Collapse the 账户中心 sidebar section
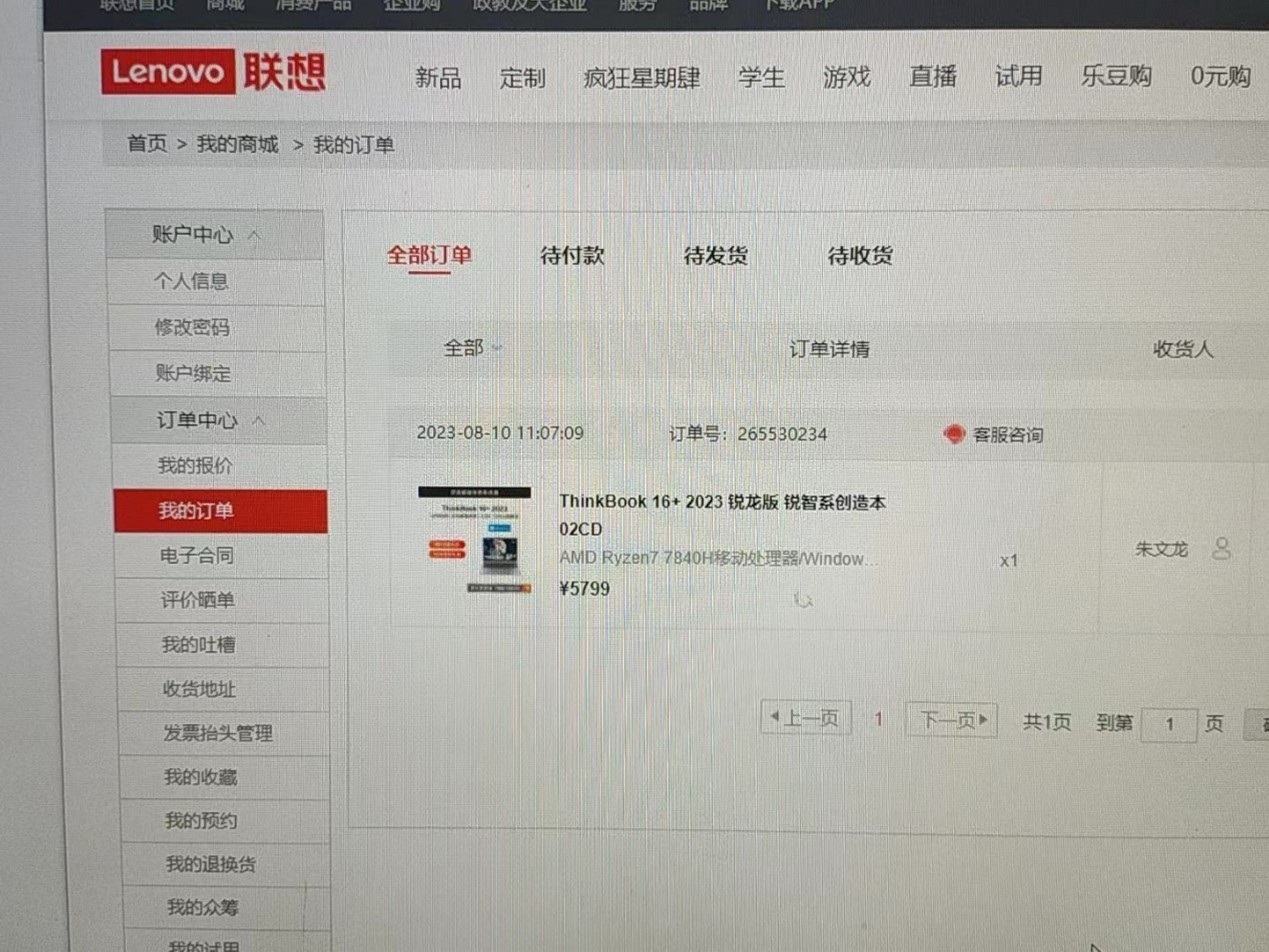Screen dimensions: 1269x952 tap(216, 235)
